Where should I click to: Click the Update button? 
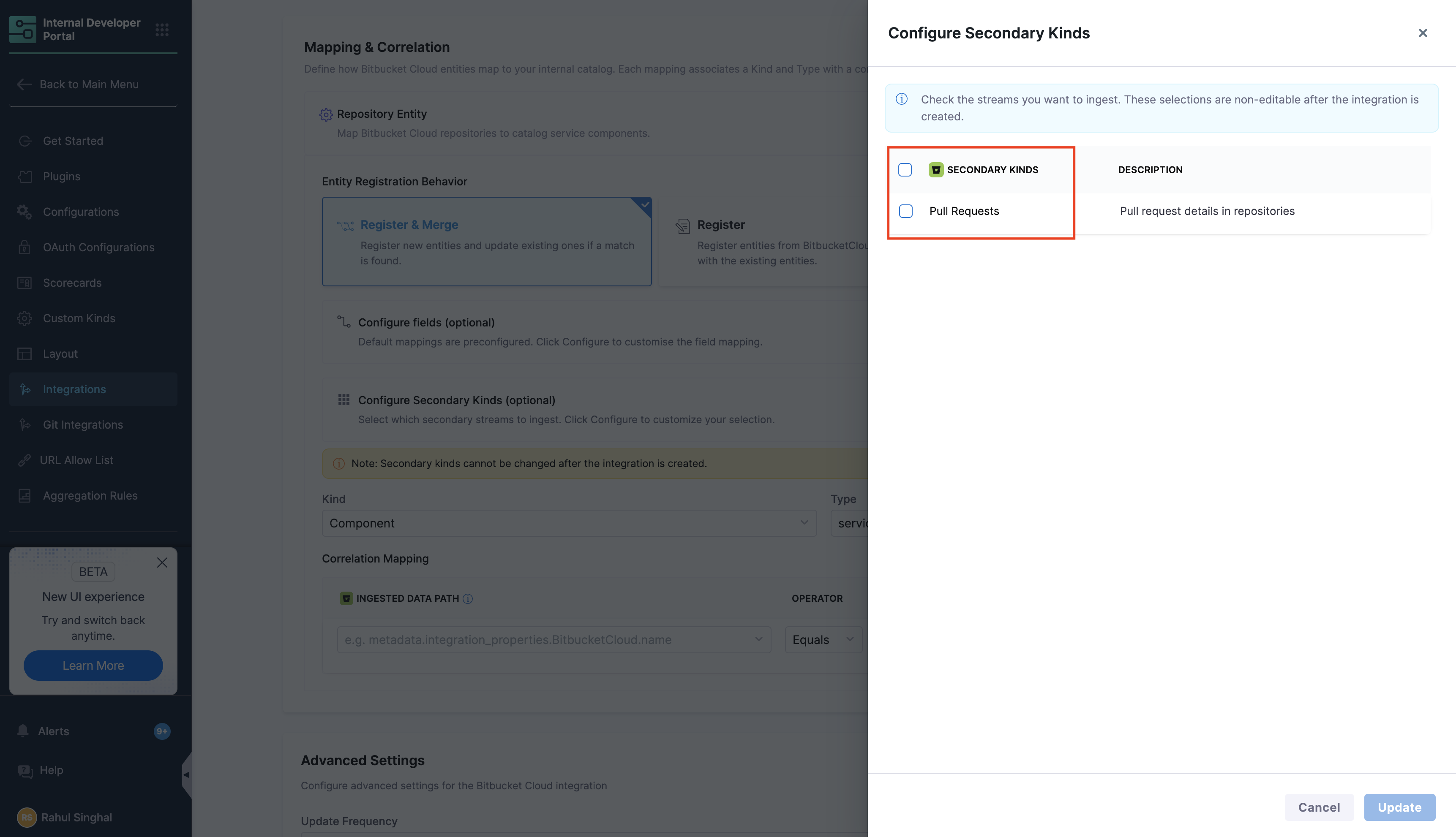pyautogui.click(x=1399, y=807)
